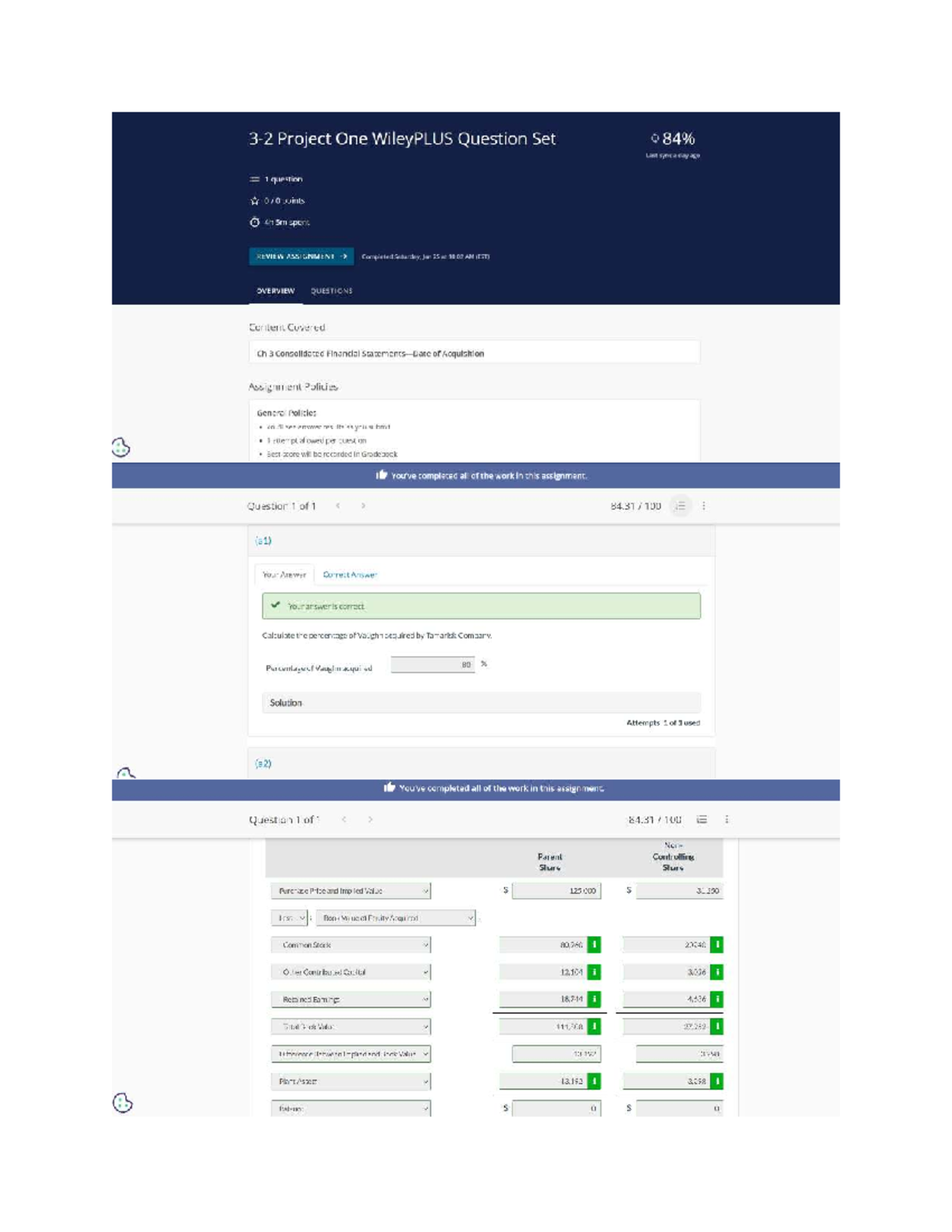Open the three-dot menu in the upper question bar
The image size is (952, 1232).
click(704, 506)
